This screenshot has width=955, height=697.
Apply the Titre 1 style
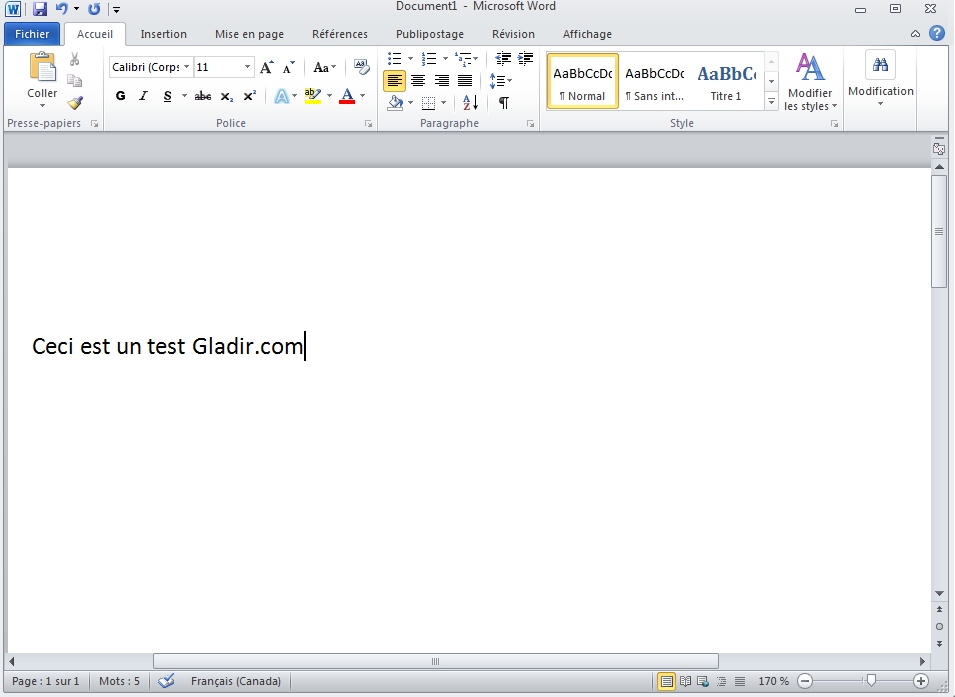[x=726, y=81]
